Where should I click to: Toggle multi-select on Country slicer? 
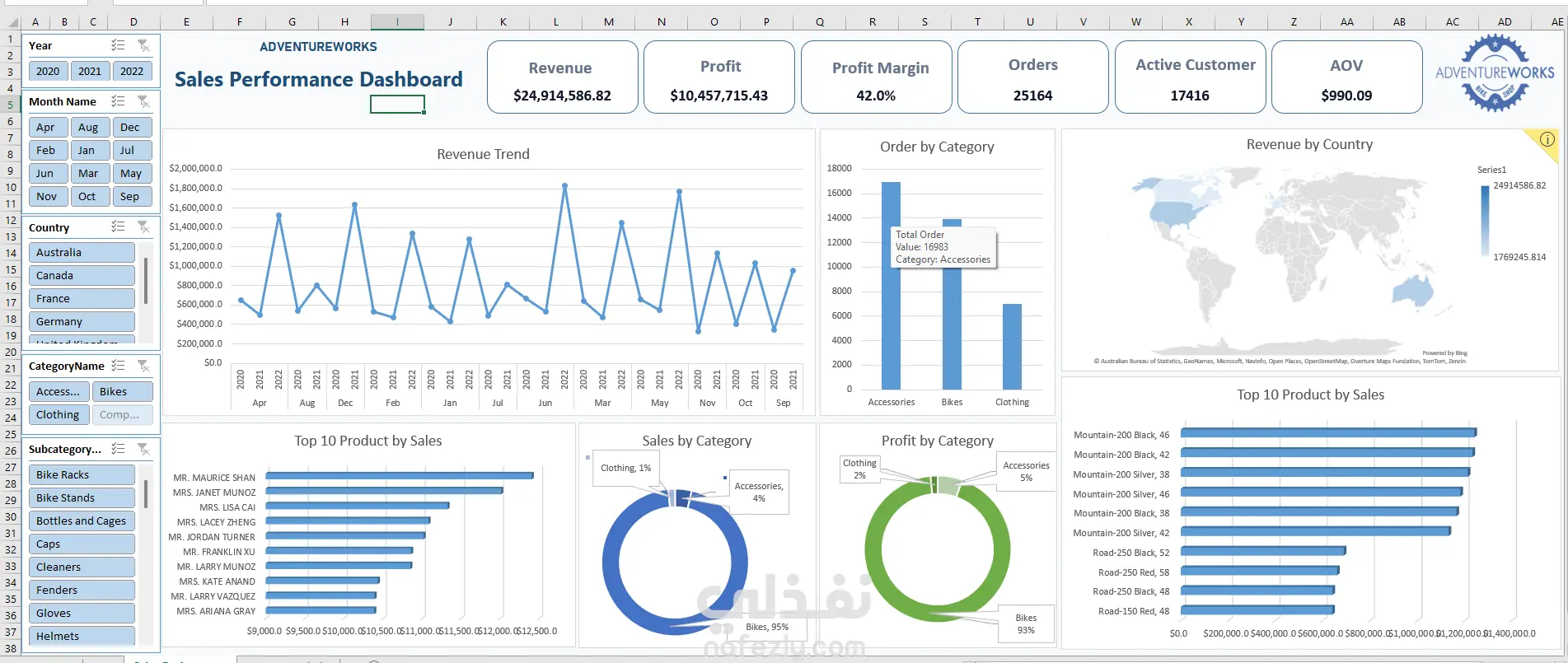(118, 226)
